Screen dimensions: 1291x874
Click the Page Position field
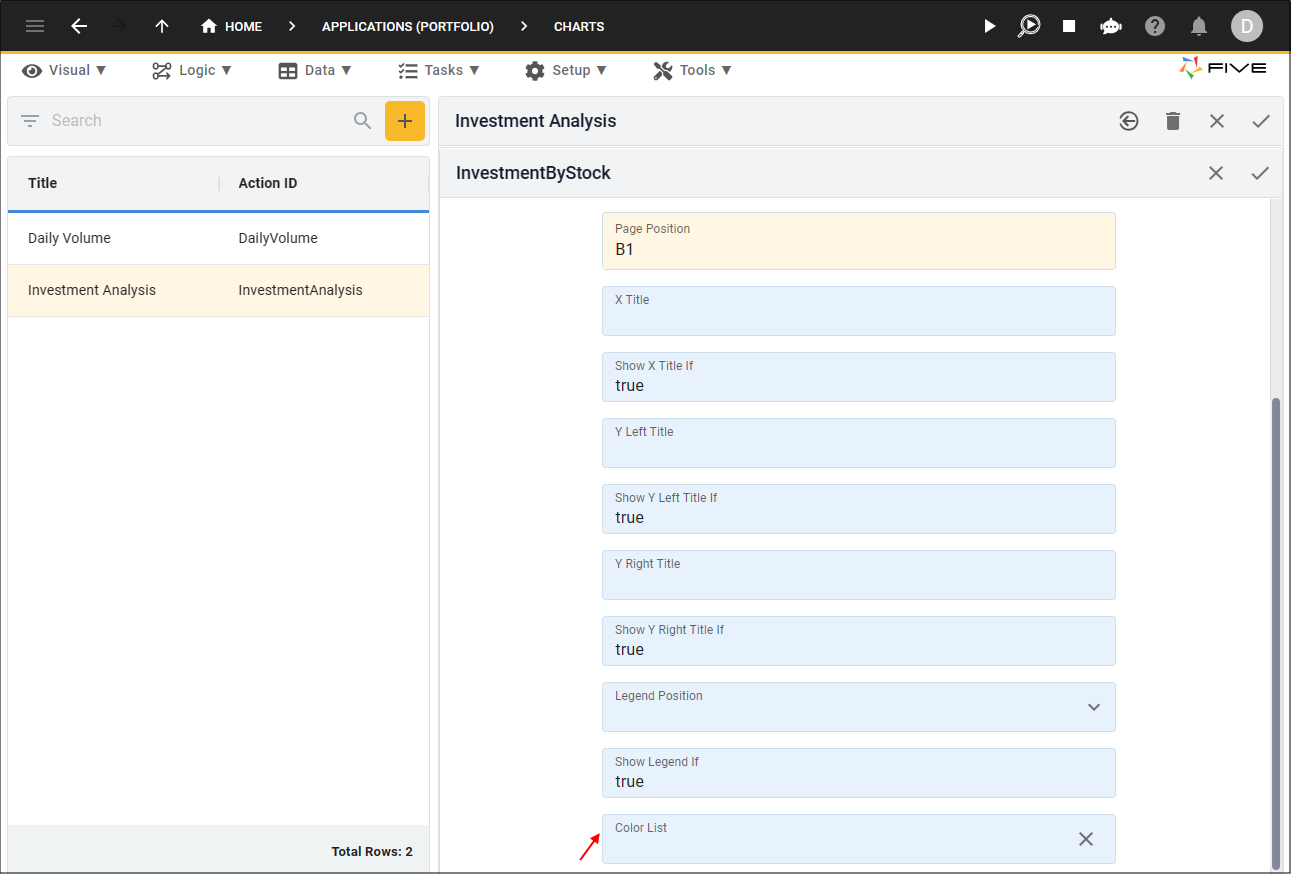(858, 241)
